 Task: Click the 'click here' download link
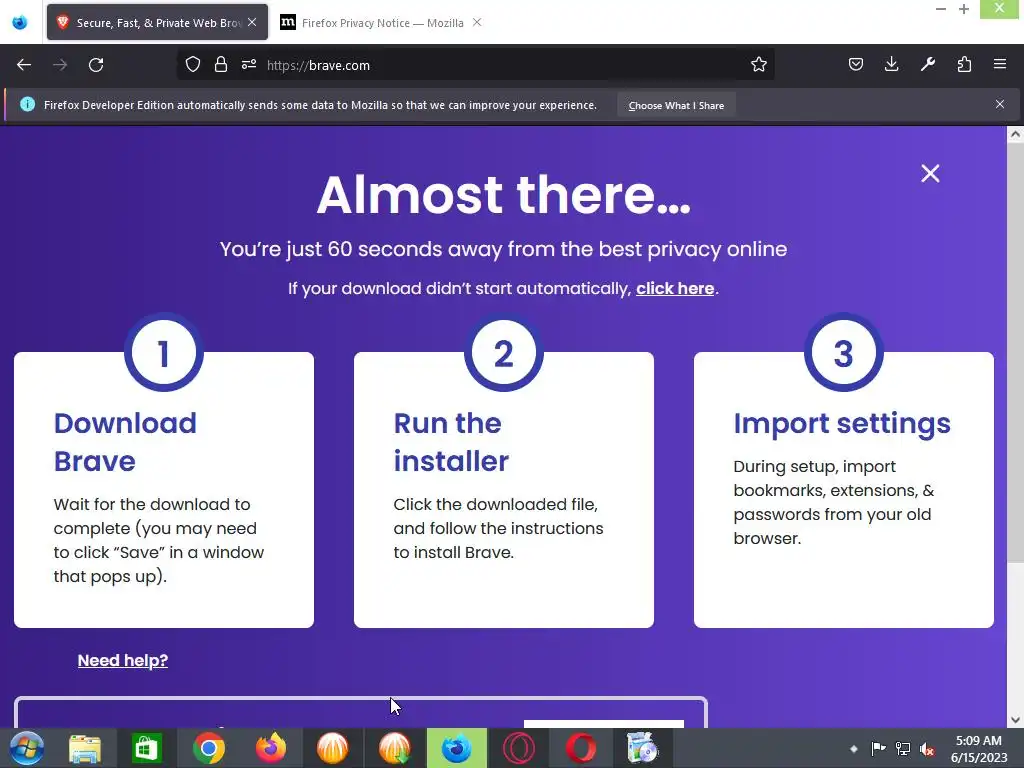point(675,288)
